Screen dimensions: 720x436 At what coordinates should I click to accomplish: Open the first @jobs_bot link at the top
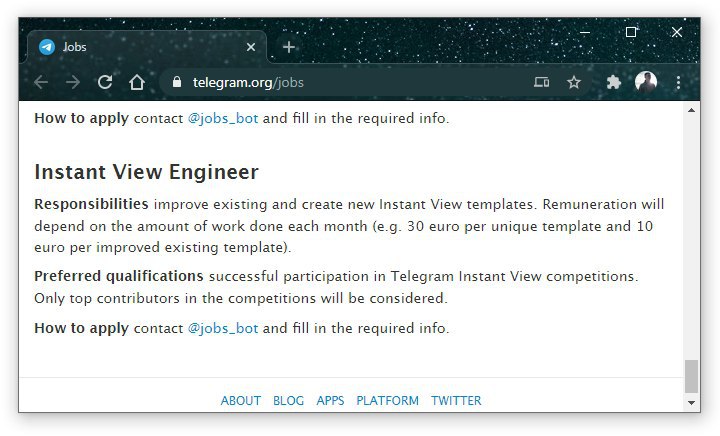[223, 118]
